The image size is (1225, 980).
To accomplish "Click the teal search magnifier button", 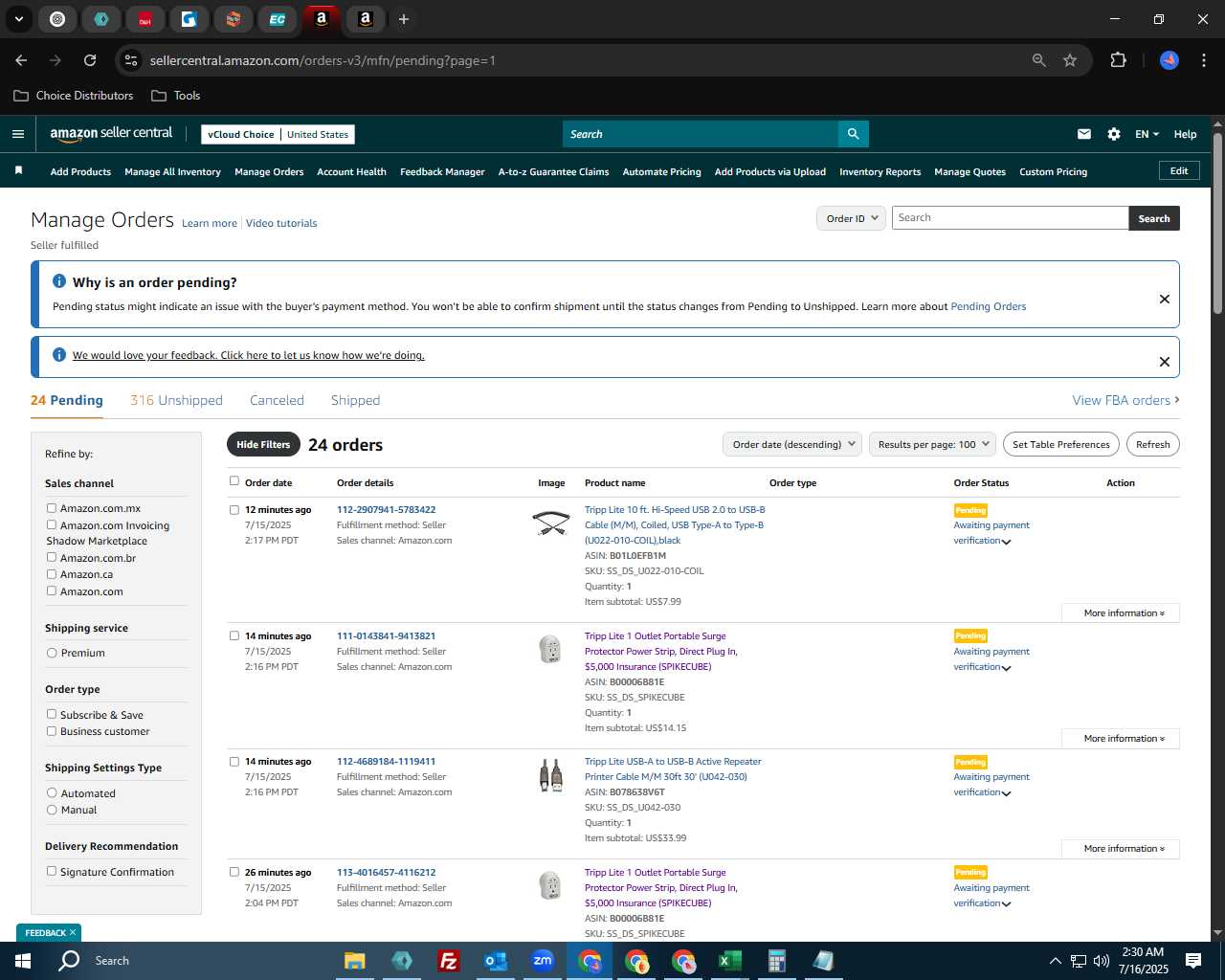I will (853, 134).
